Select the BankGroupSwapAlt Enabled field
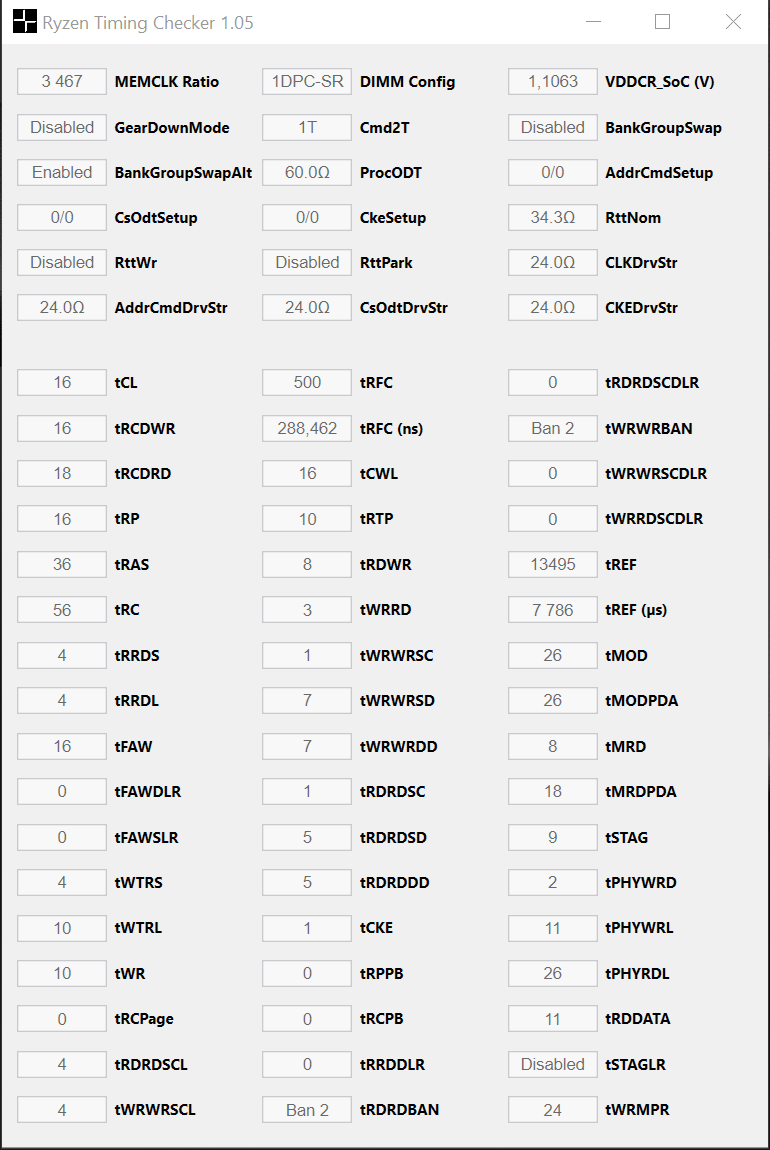The height and width of the screenshot is (1150, 770). point(62,172)
